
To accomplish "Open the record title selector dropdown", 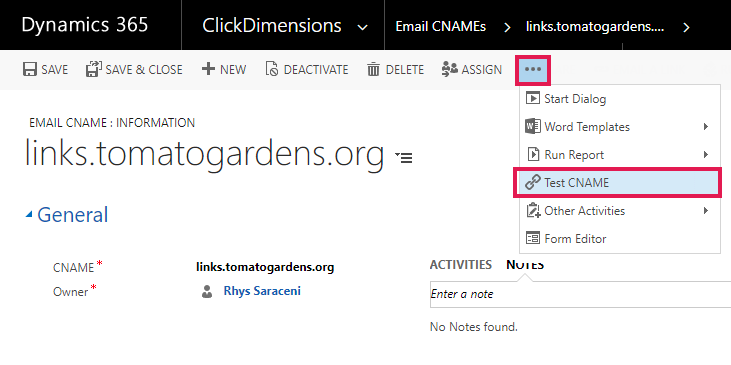I will point(404,157).
